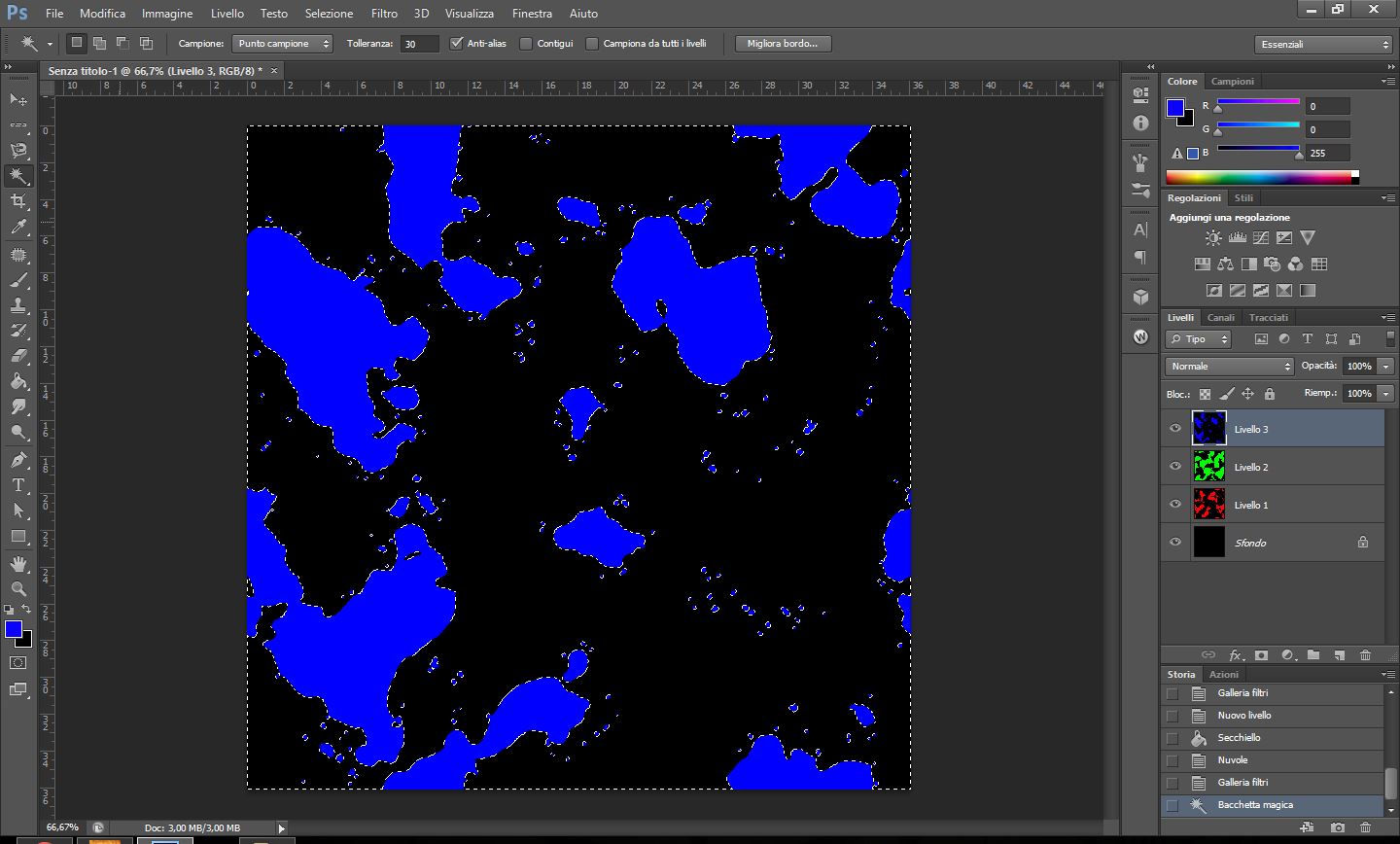Click the Tolleranza input field
The image size is (1400, 844).
pyautogui.click(x=420, y=44)
